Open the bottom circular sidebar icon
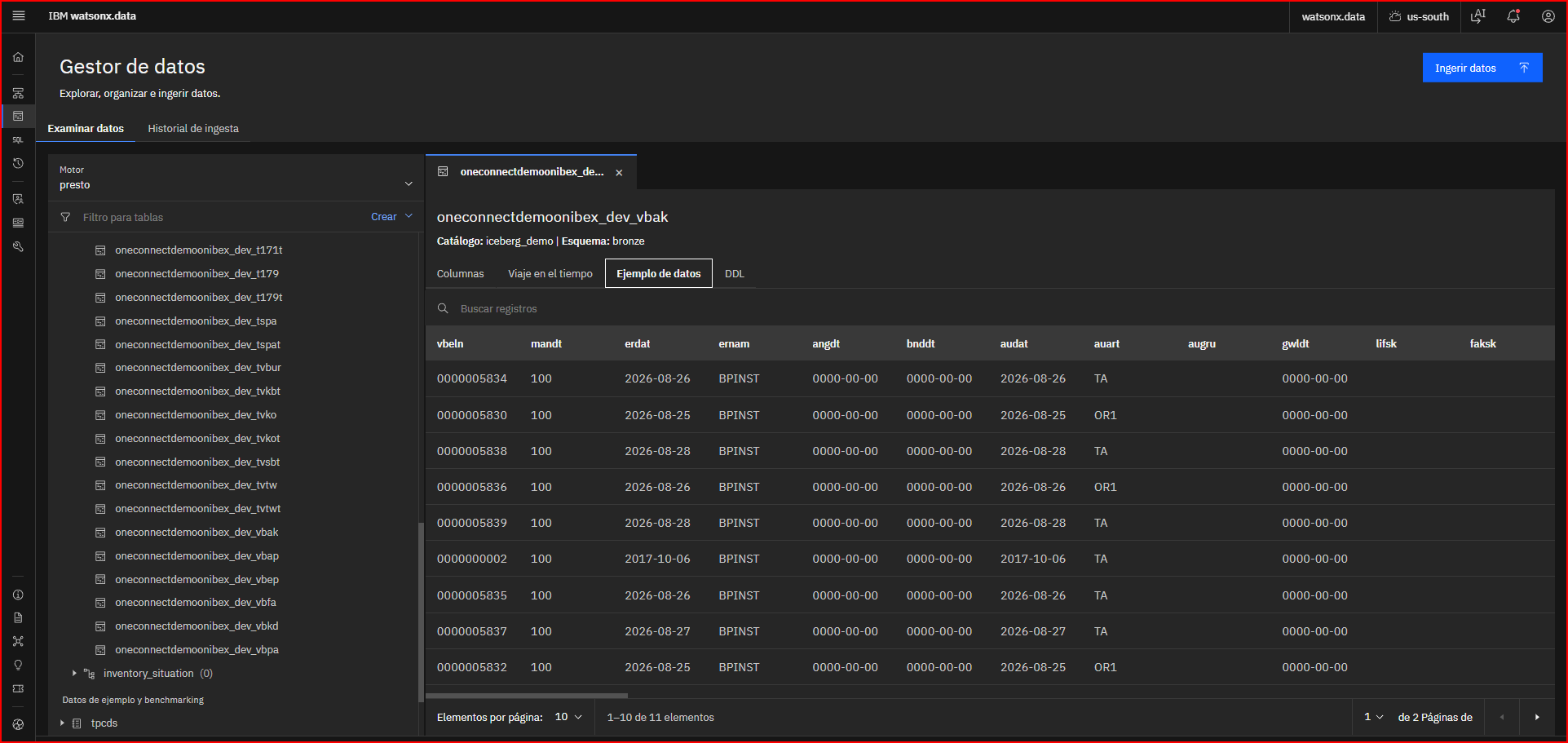Image resolution: width=1568 pixels, height=743 pixels. pyautogui.click(x=18, y=724)
